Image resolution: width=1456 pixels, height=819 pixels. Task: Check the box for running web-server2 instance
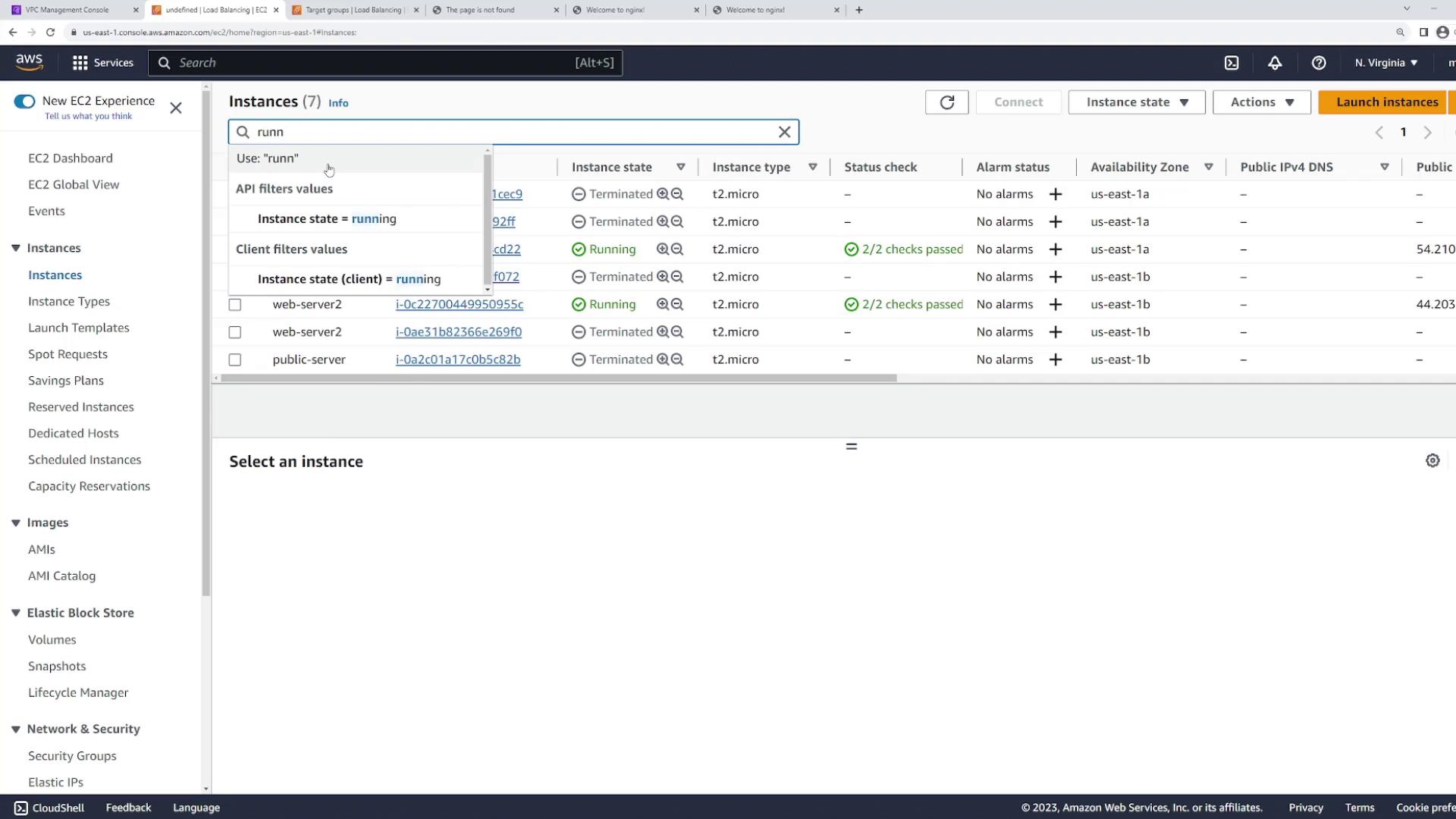click(x=235, y=305)
